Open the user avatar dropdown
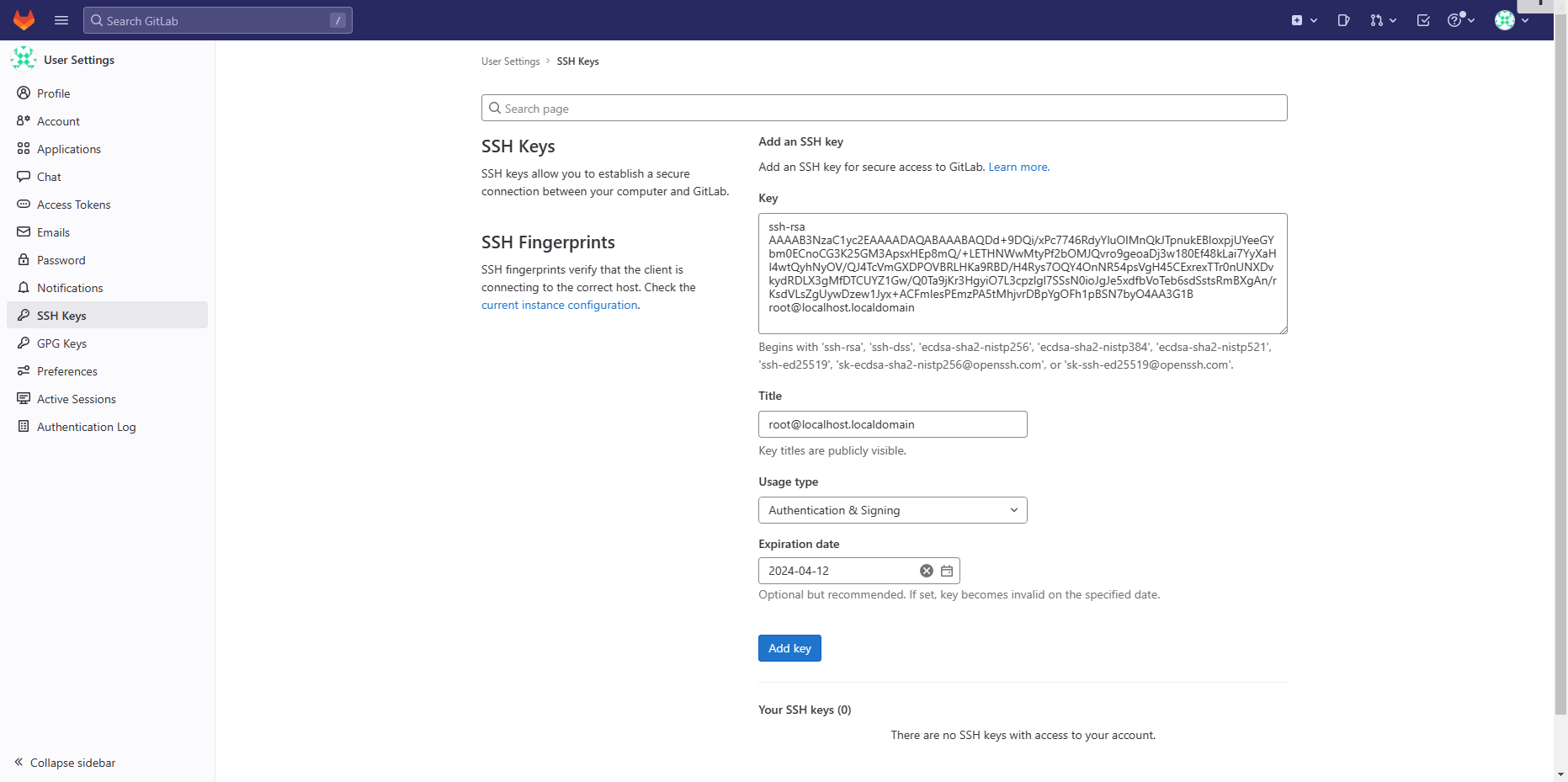This screenshot has width=1568, height=782. (1506, 20)
